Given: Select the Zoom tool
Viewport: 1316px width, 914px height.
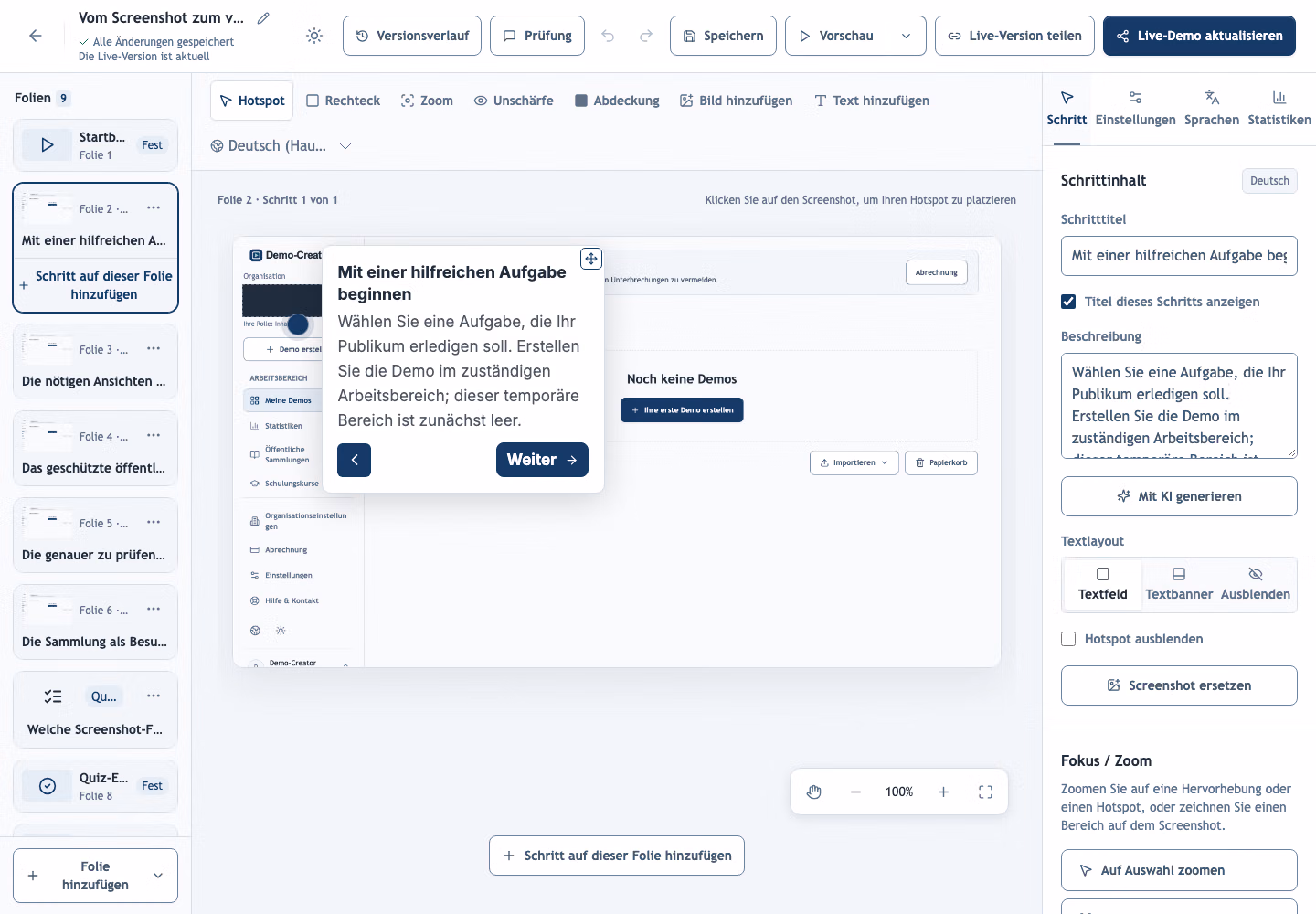Looking at the screenshot, I should click(427, 101).
